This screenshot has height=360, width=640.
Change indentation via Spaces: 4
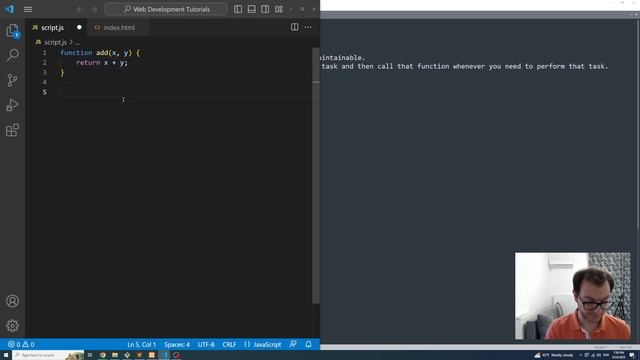point(177,344)
